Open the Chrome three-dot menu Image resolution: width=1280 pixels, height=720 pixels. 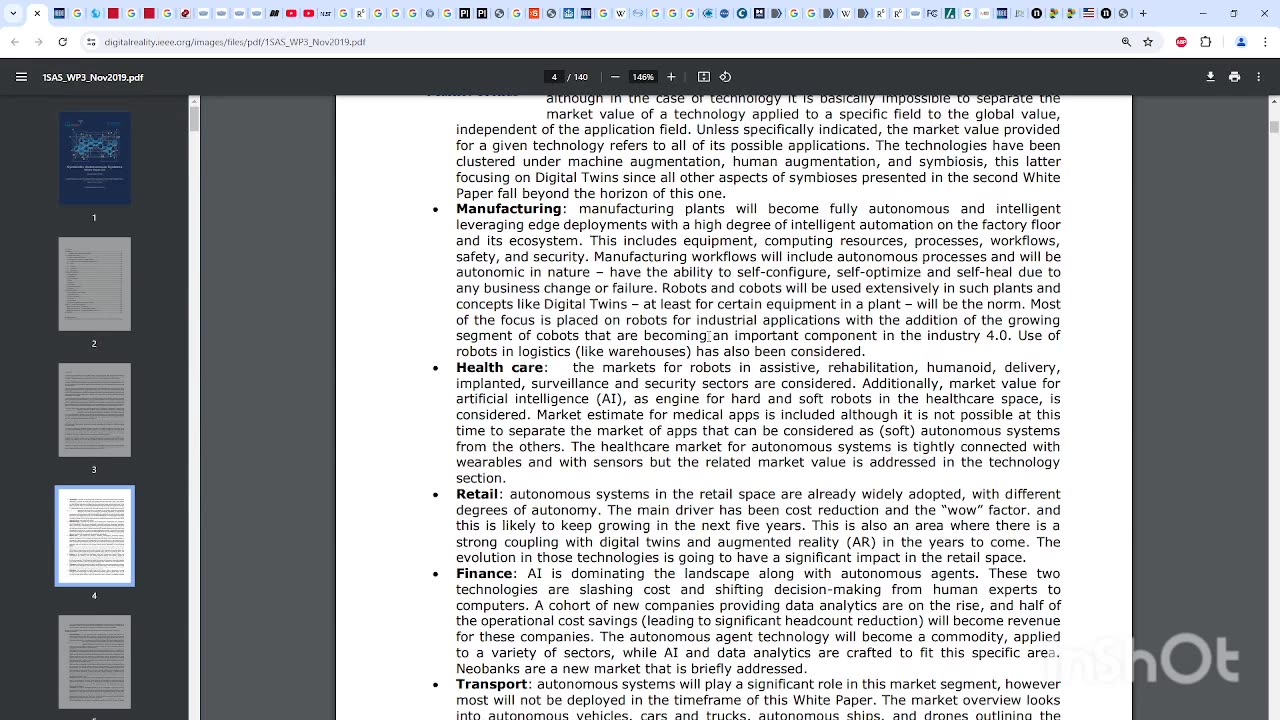(x=1265, y=42)
